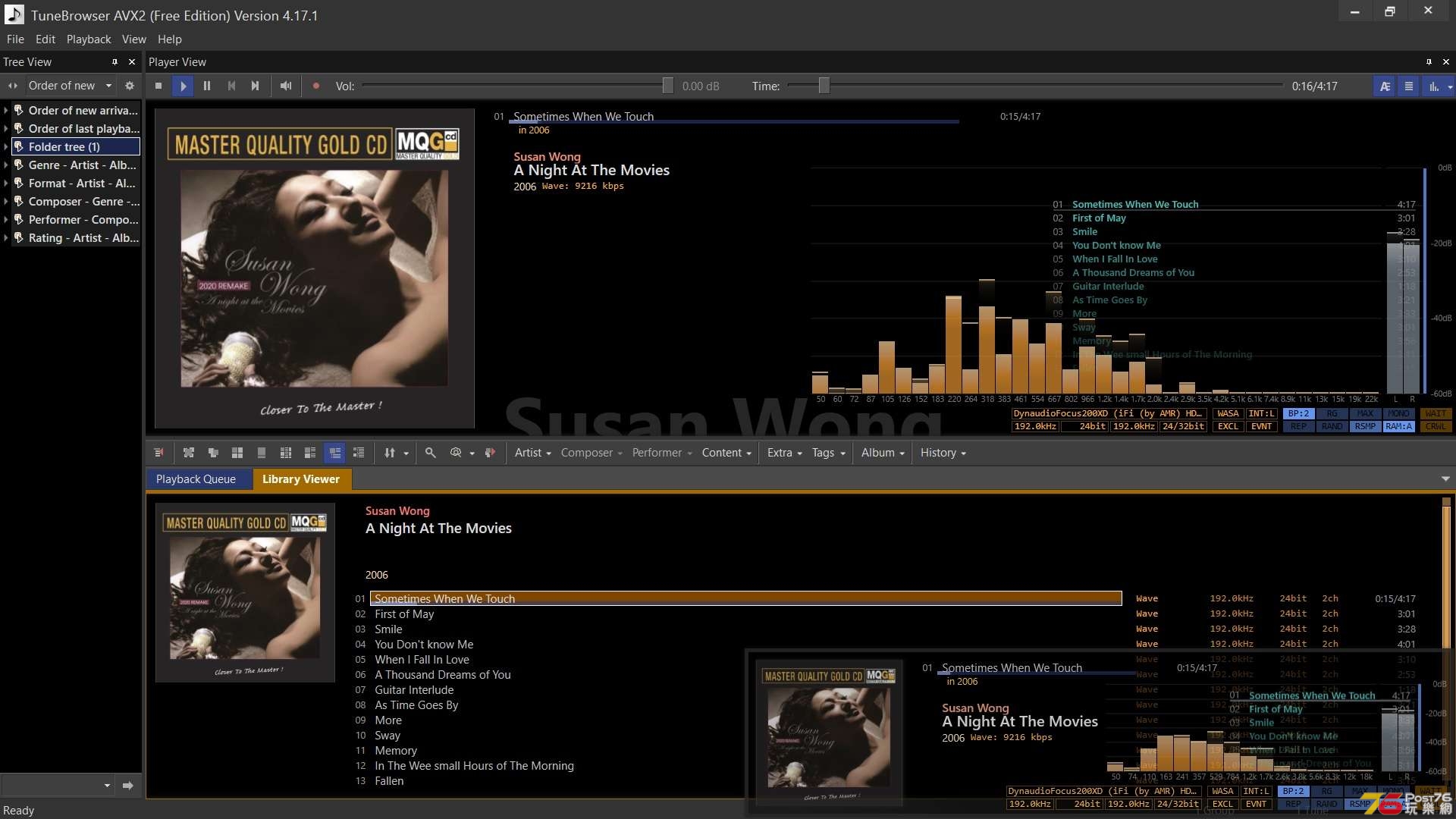
Task: Open the Extra dropdown
Action: pyautogui.click(x=784, y=453)
